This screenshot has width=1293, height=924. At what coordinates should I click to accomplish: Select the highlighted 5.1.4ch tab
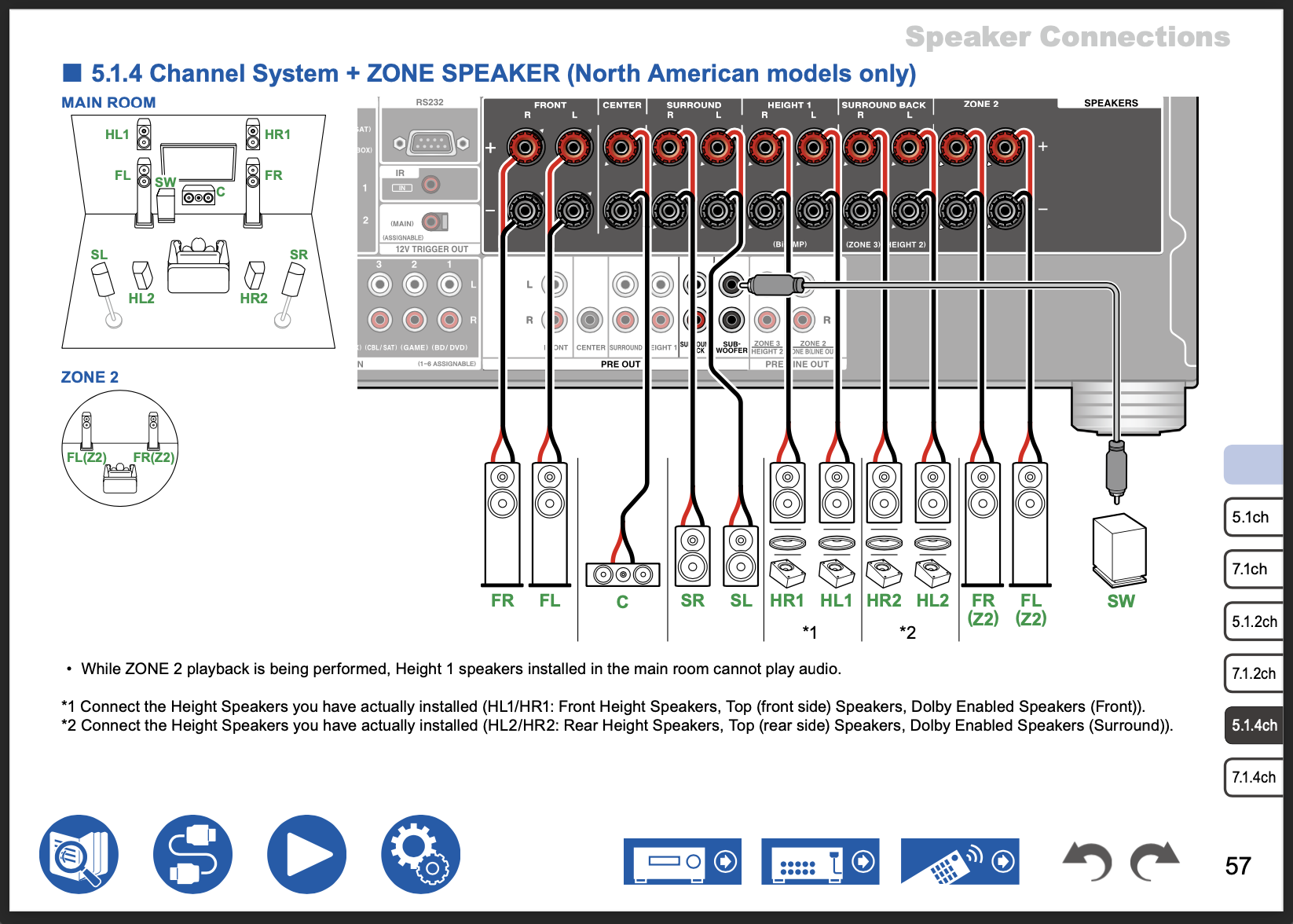tap(1254, 725)
